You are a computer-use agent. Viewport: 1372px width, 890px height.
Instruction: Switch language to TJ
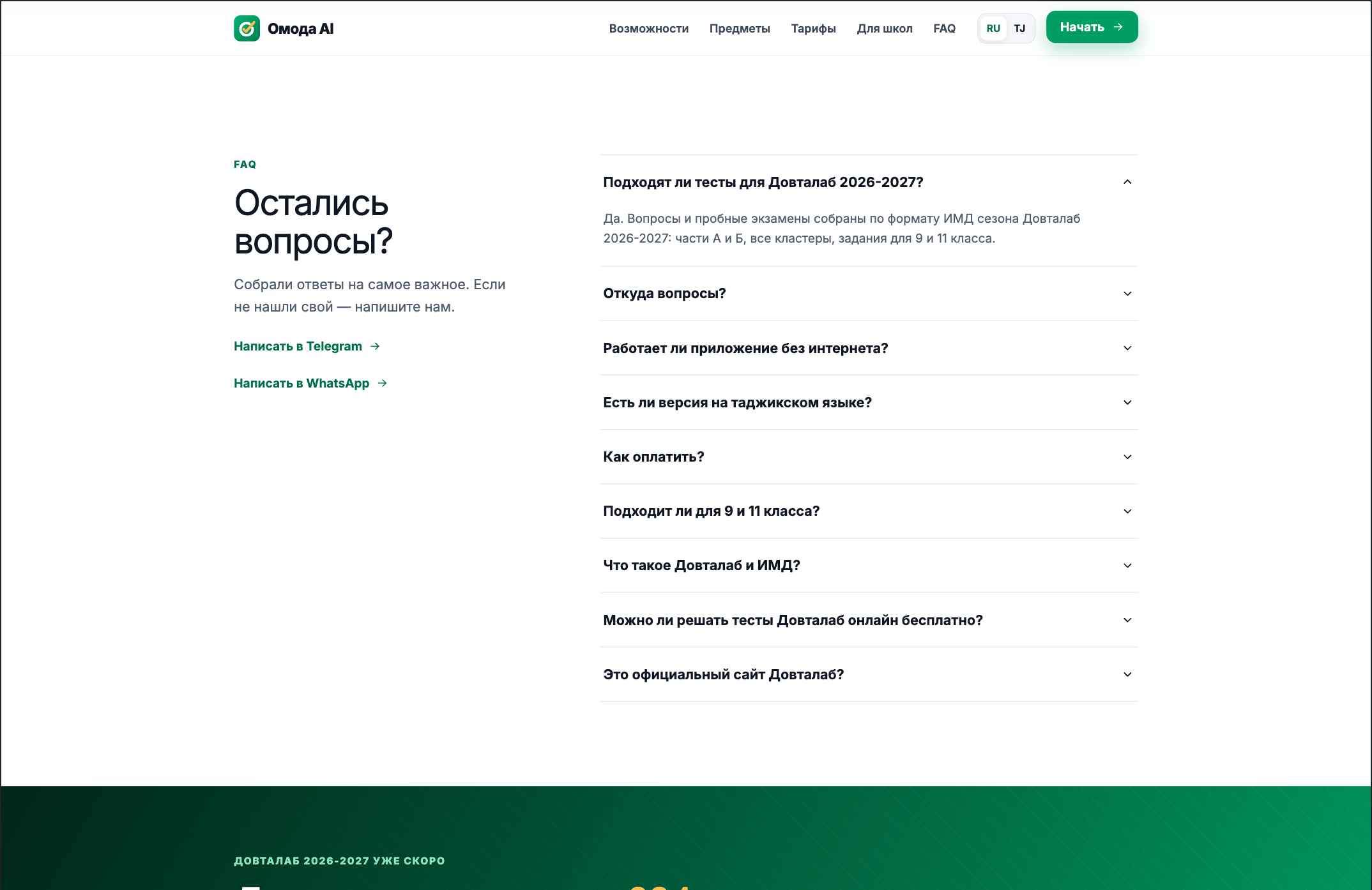click(1019, 29)
